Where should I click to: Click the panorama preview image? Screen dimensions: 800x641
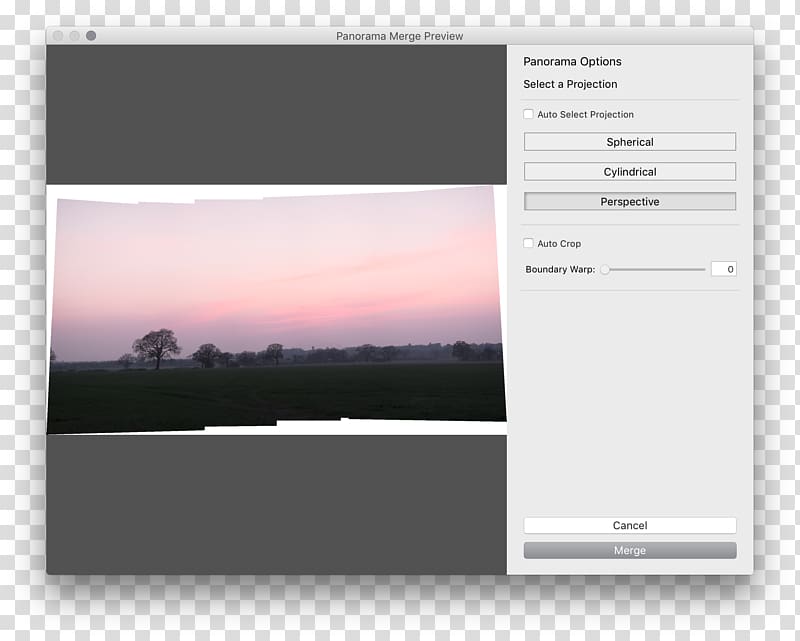276,310
